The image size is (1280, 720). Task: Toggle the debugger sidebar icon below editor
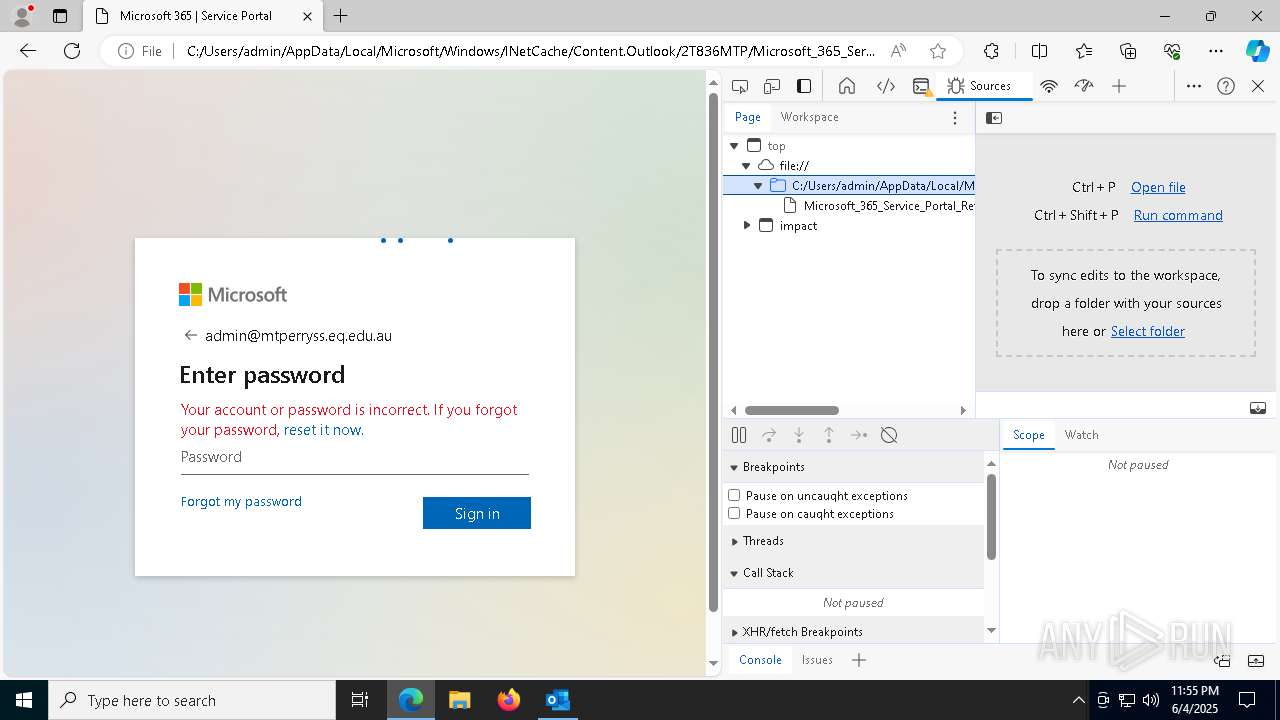pos(1258,408)
